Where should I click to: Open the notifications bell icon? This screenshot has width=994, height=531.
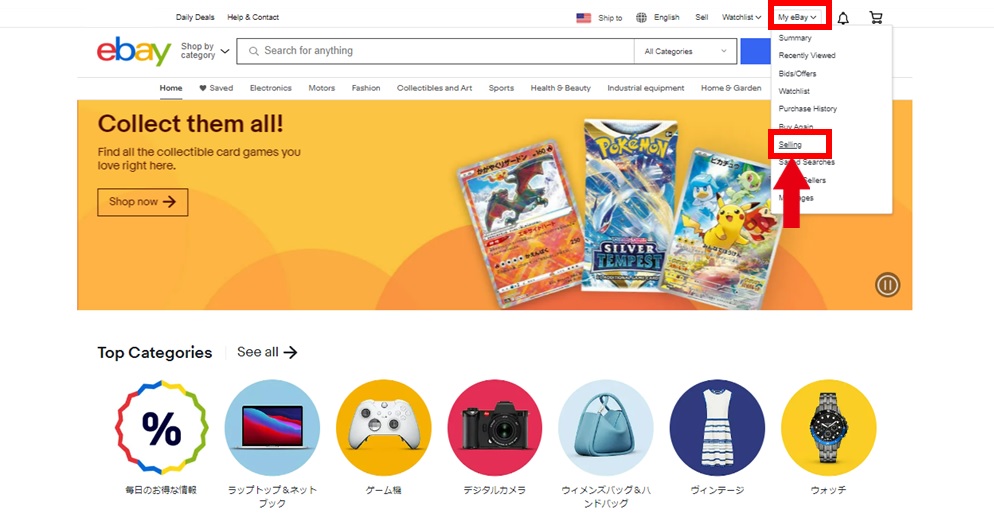(x=843, y=18)
